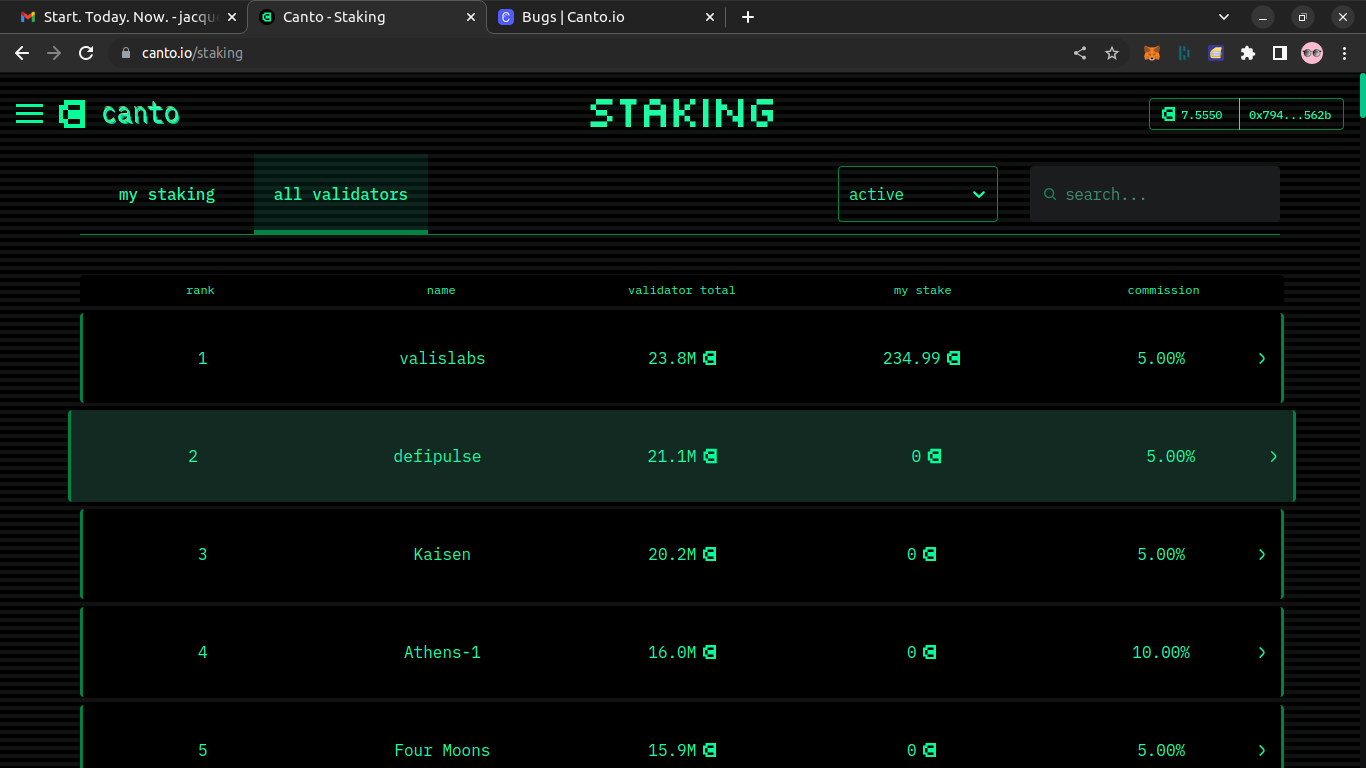This screenshot has height=768, width=1366.
Task: Click the blue bars extension icon
Action: [1184, 53]
